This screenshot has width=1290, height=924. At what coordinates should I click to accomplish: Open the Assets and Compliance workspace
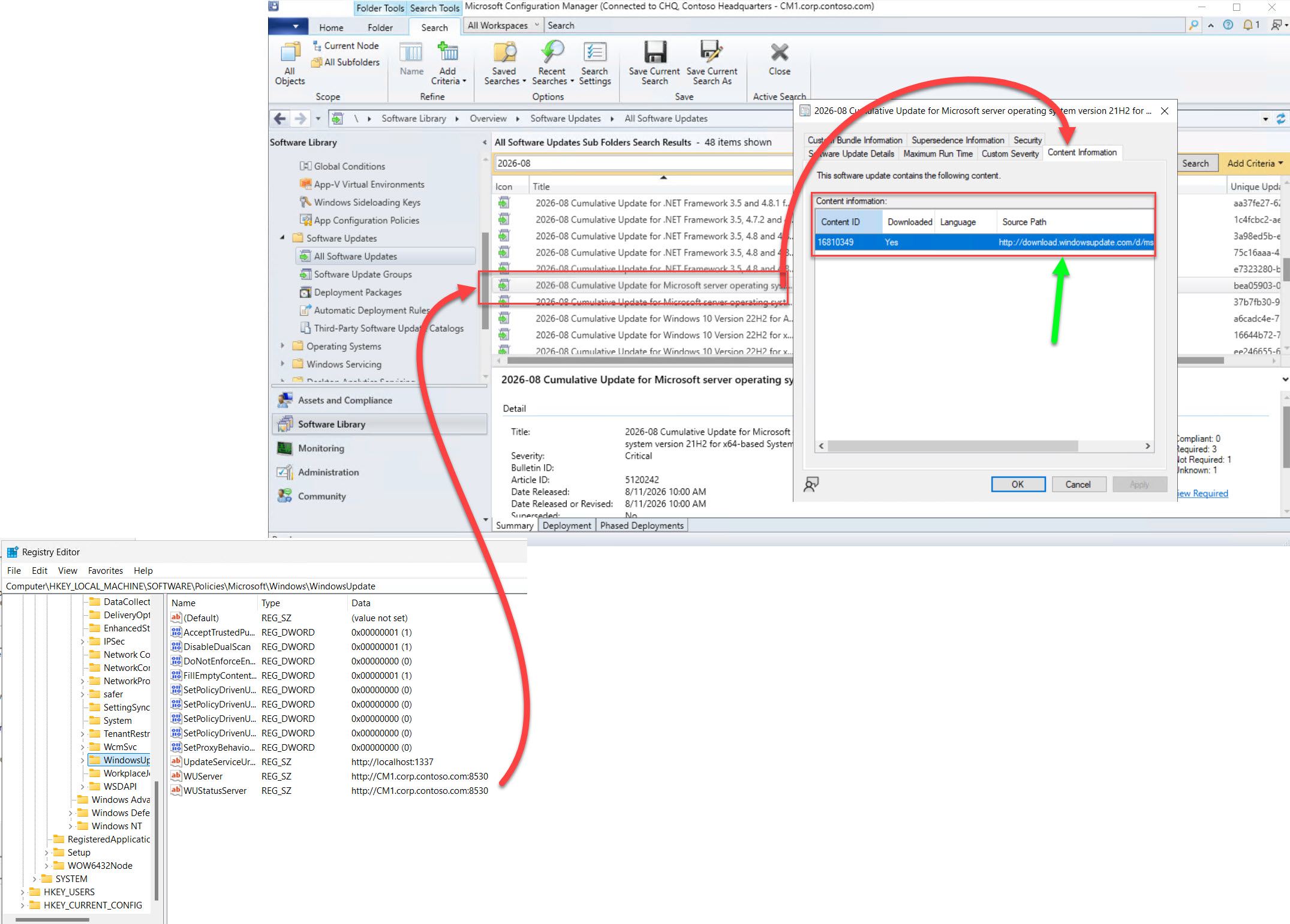380,400
